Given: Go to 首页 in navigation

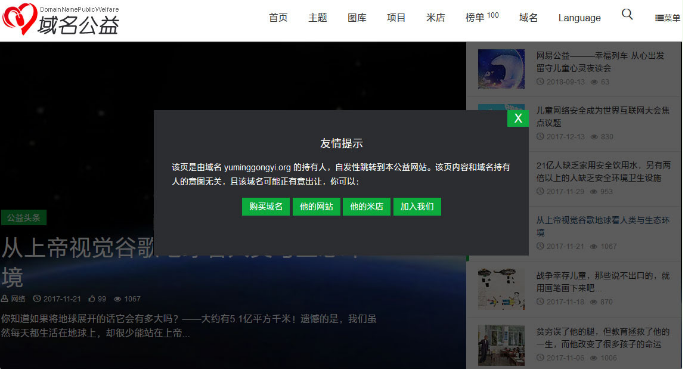Looking at the screenshot, I should (x=278, y=18).
